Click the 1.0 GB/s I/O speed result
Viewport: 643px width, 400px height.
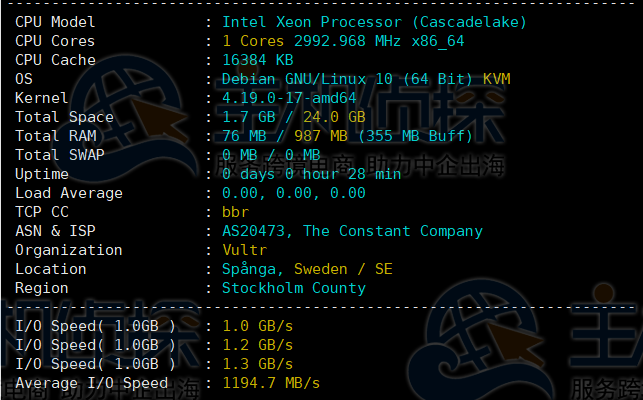[257, 326]
